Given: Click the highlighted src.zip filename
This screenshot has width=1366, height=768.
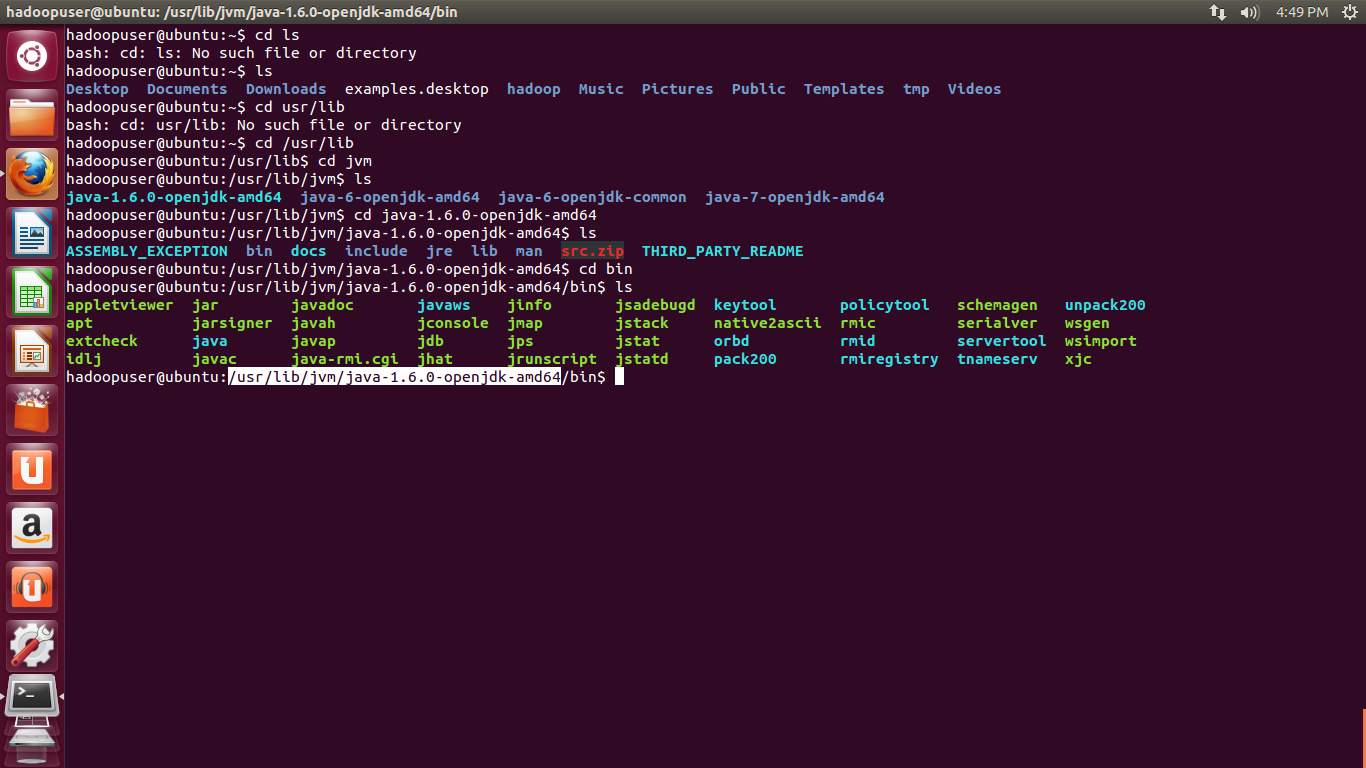Looking at the screenshot, I should (593, 251).
